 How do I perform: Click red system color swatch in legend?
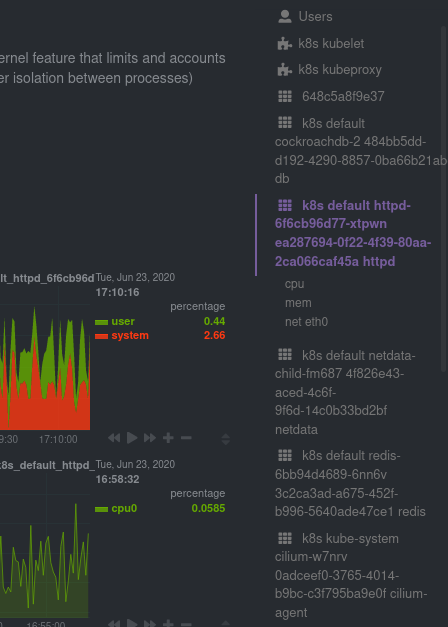tap(102, 336)
